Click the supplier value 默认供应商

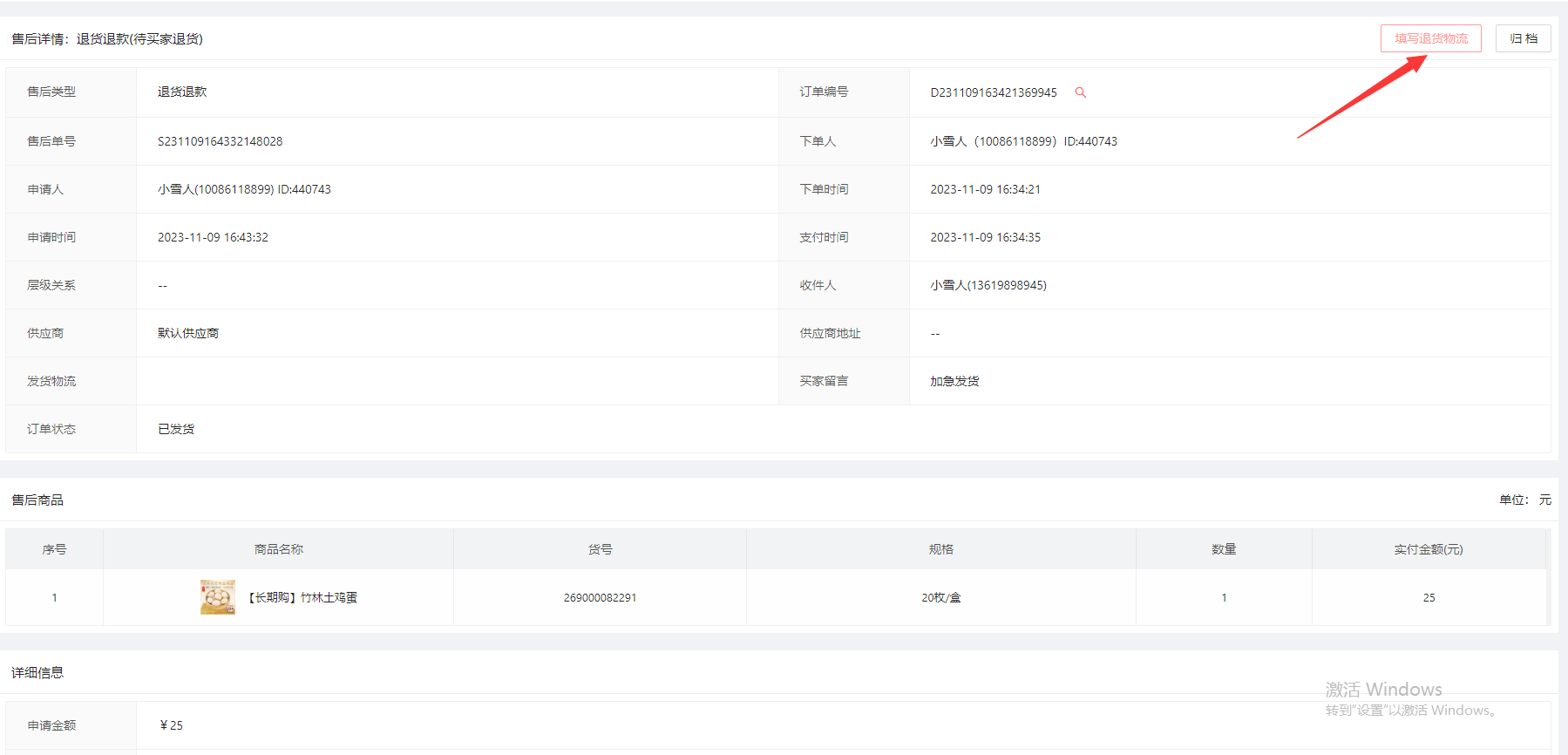pyautogui.click(x=188, y=333)
